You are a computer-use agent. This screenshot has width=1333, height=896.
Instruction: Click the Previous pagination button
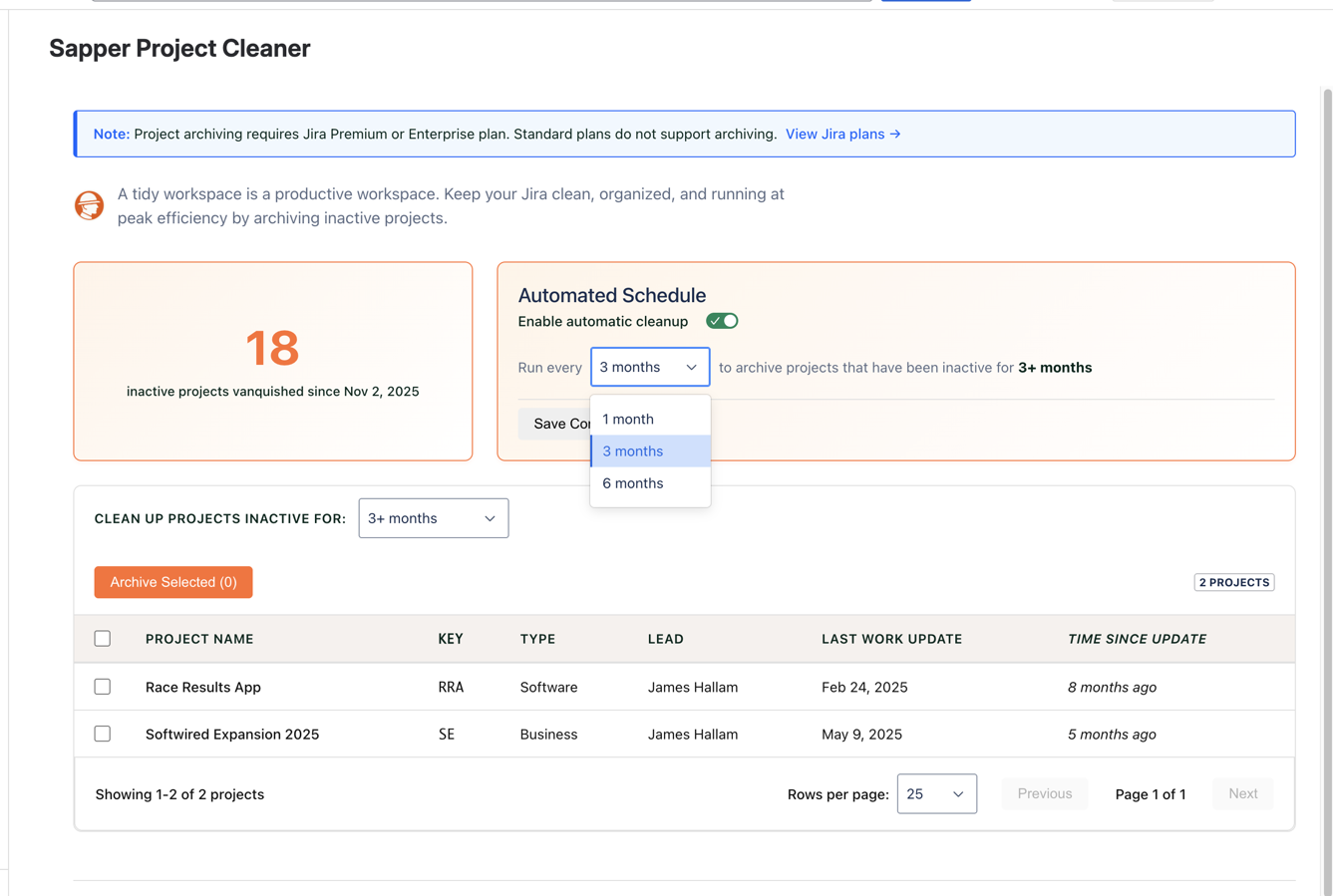pos(1044,793)
